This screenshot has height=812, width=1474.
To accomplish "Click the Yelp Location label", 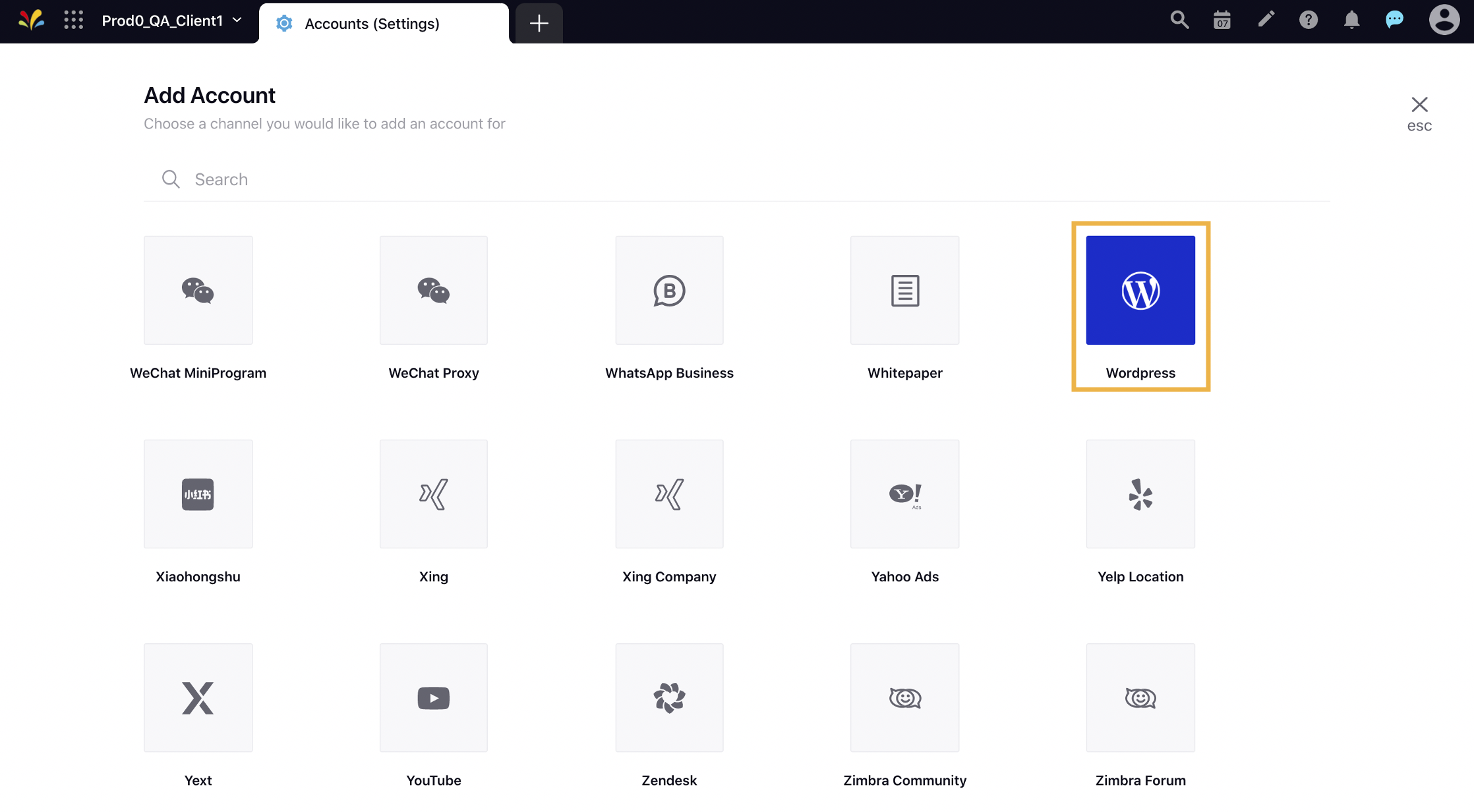I will 1140,577.
